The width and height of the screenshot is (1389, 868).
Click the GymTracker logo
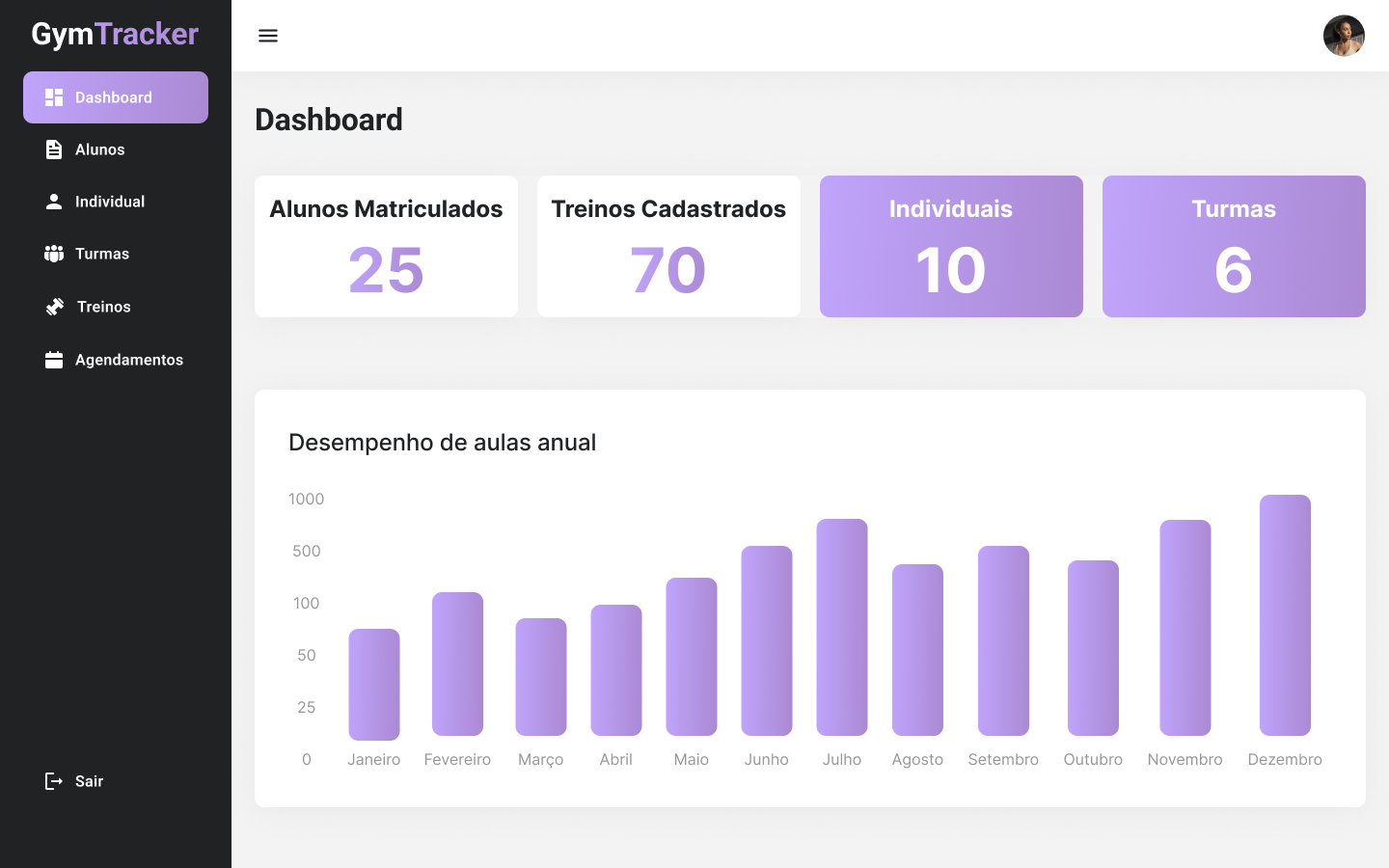[x=115, y=34]
